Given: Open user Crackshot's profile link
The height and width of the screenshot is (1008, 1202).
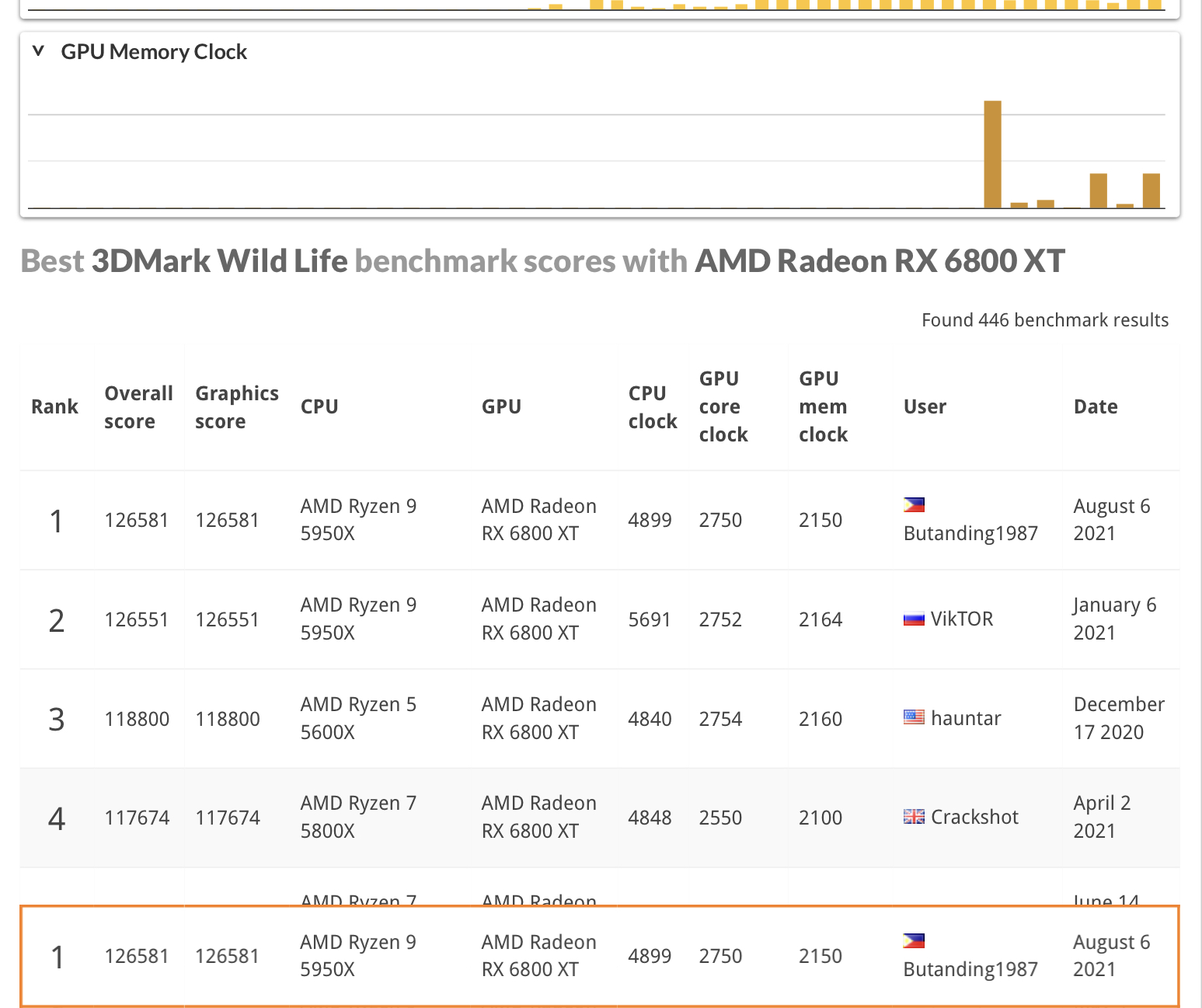Looking at the screenshot, I should (974, 817).
